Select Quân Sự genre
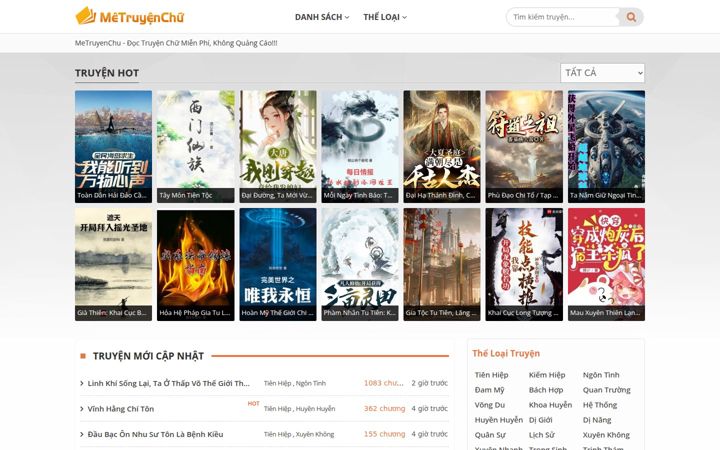 click(490, 435)
